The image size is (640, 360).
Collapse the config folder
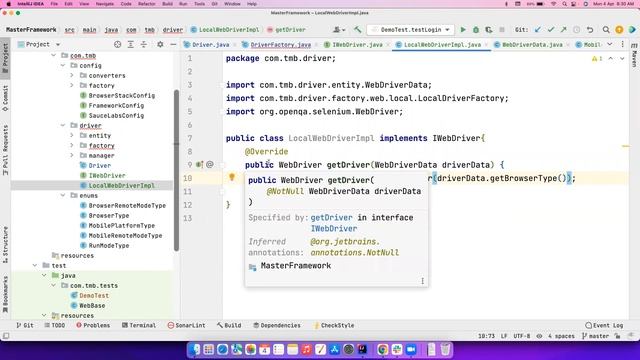[x=63, y=65]
